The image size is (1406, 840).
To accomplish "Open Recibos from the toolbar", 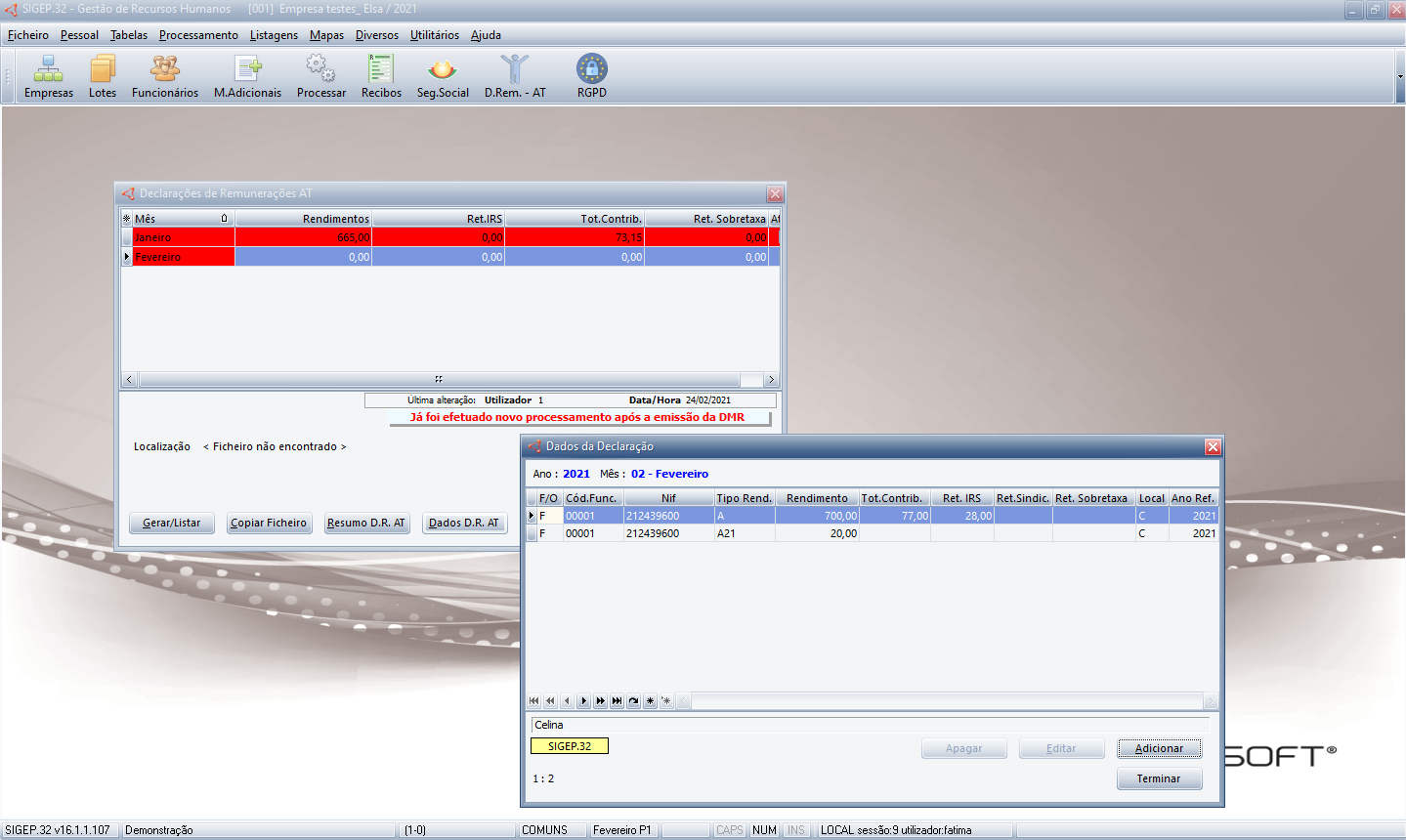I will [381, 76].
